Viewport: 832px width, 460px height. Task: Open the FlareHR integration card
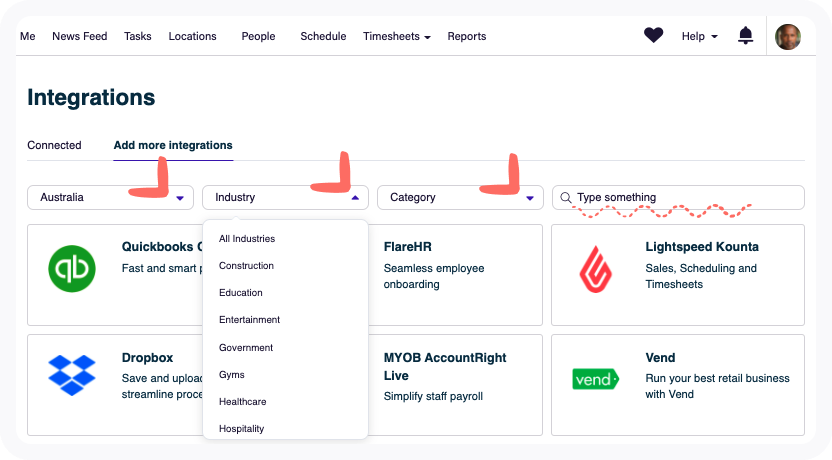pos(455,275)
